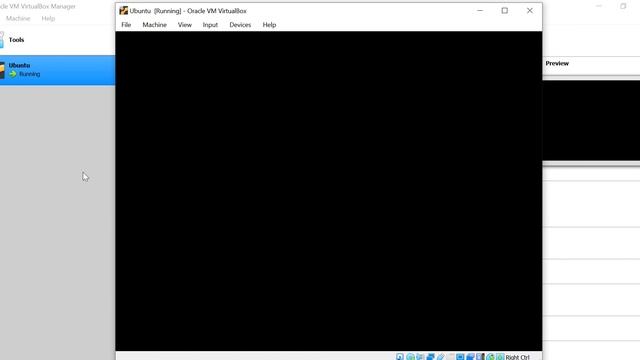Click the mouse integration status icon
Screen dimensions: 640x360
coord(490,357)
